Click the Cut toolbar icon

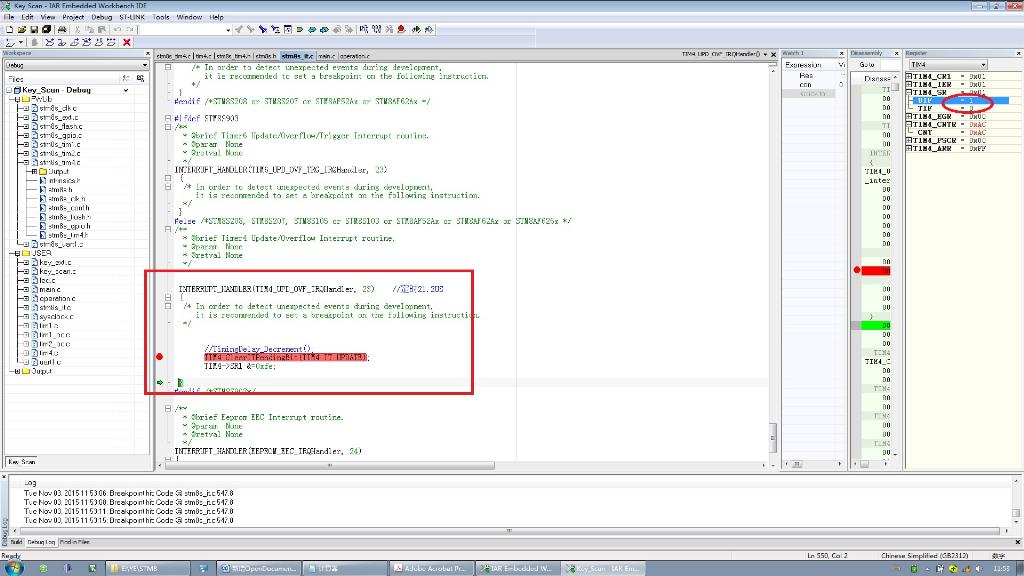pyautogui.click(x=77, y=29)
